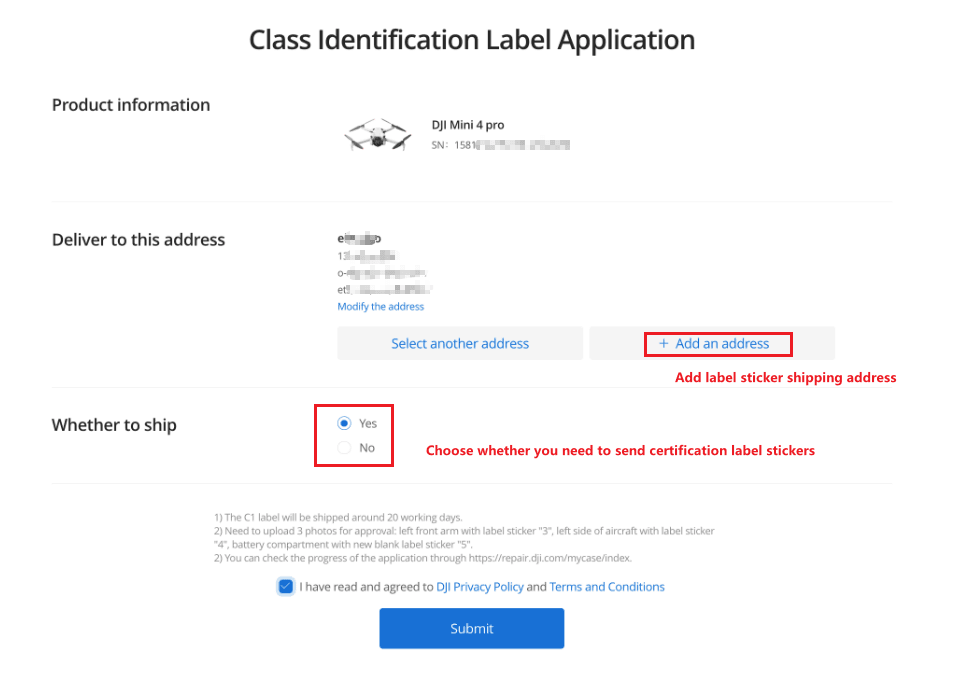Click the Whether to ship heading
955x679 pixels.
click(114, 425)
